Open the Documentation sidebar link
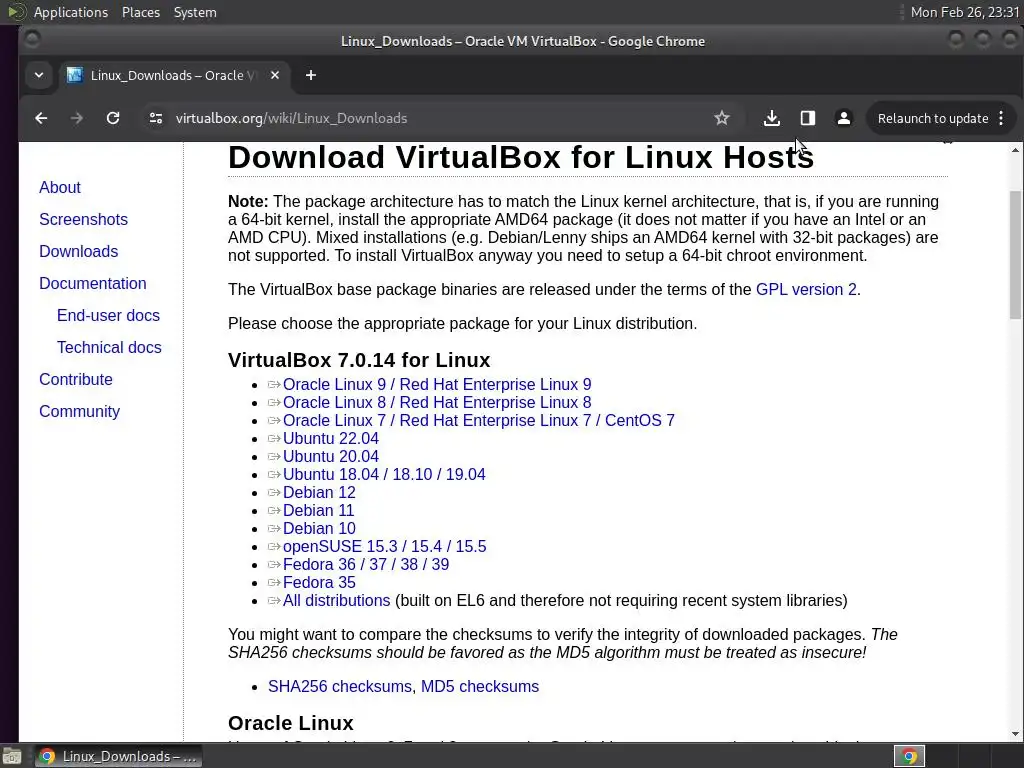 [93, 283]
